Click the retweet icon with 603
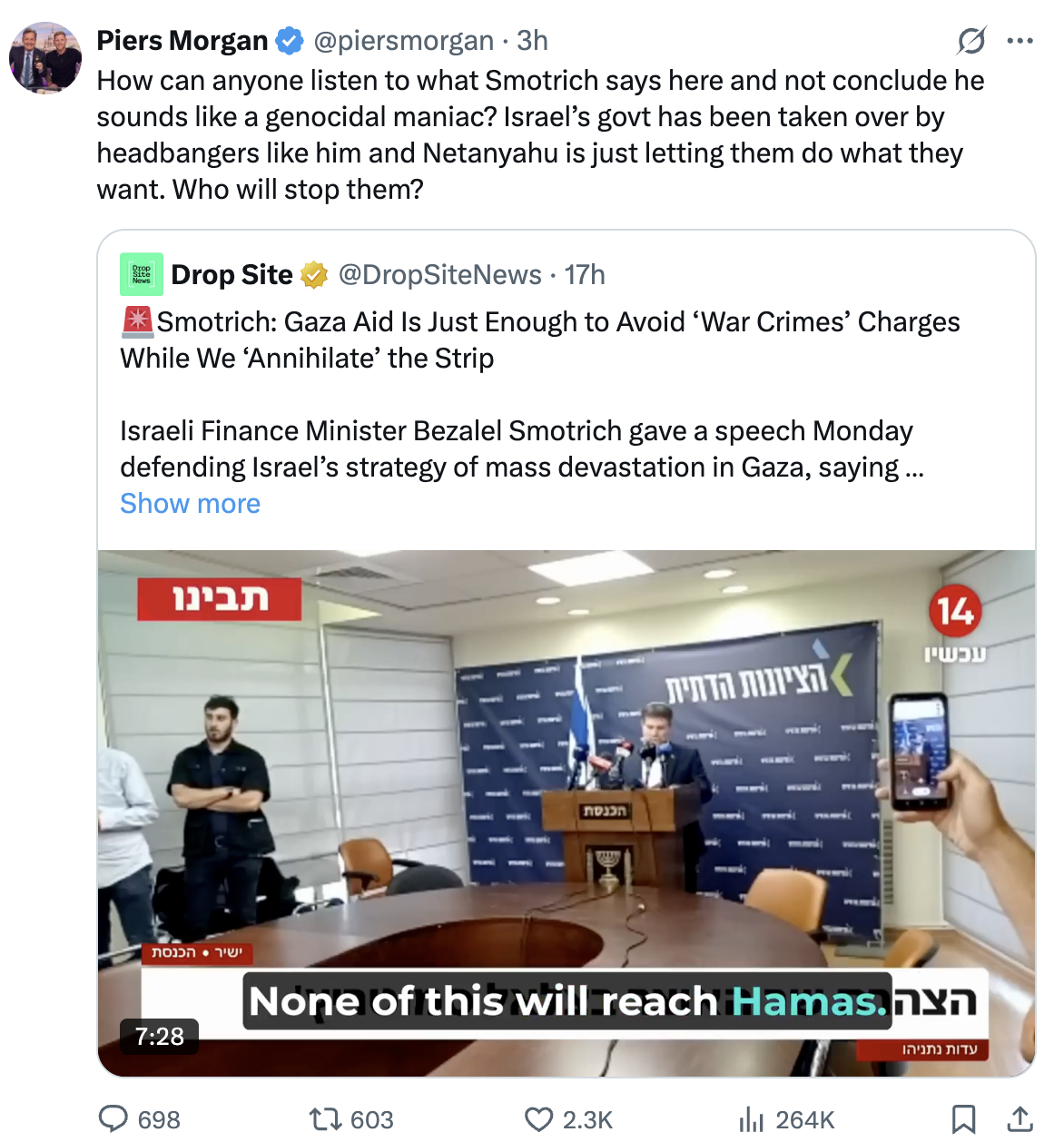This screenshot has height=1142, width=1064. (323, 1118)
